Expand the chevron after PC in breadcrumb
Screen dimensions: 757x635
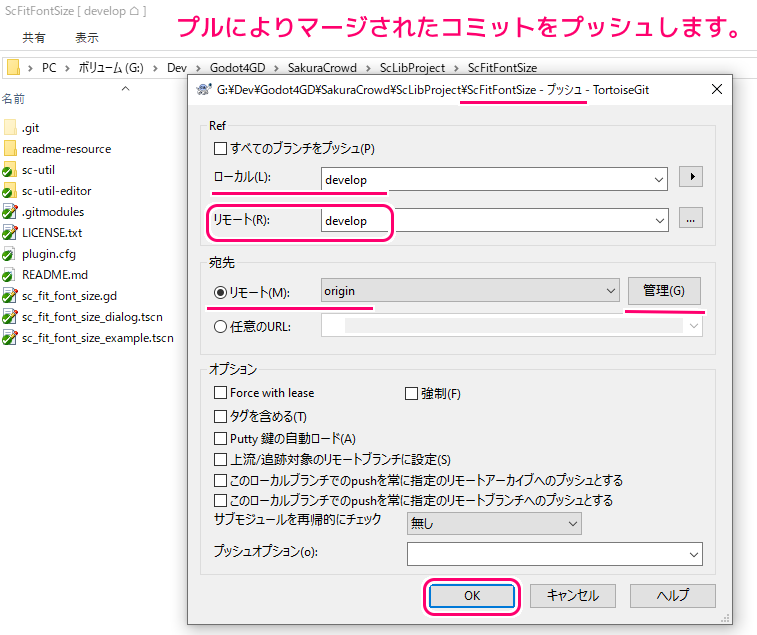click(67, 68)
